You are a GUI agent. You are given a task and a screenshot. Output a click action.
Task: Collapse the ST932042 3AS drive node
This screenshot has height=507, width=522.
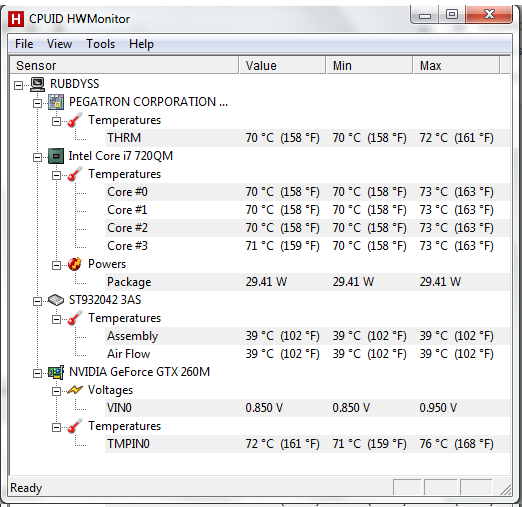(37, 301)
